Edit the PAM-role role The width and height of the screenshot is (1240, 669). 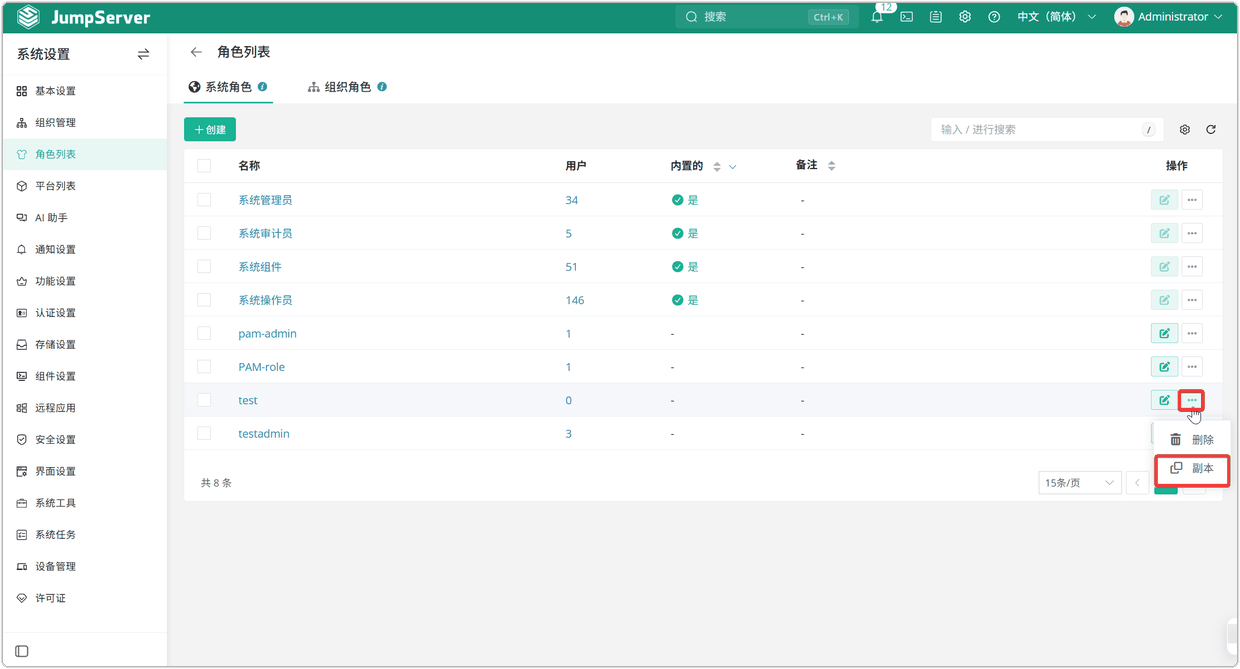click(1164, 367)
